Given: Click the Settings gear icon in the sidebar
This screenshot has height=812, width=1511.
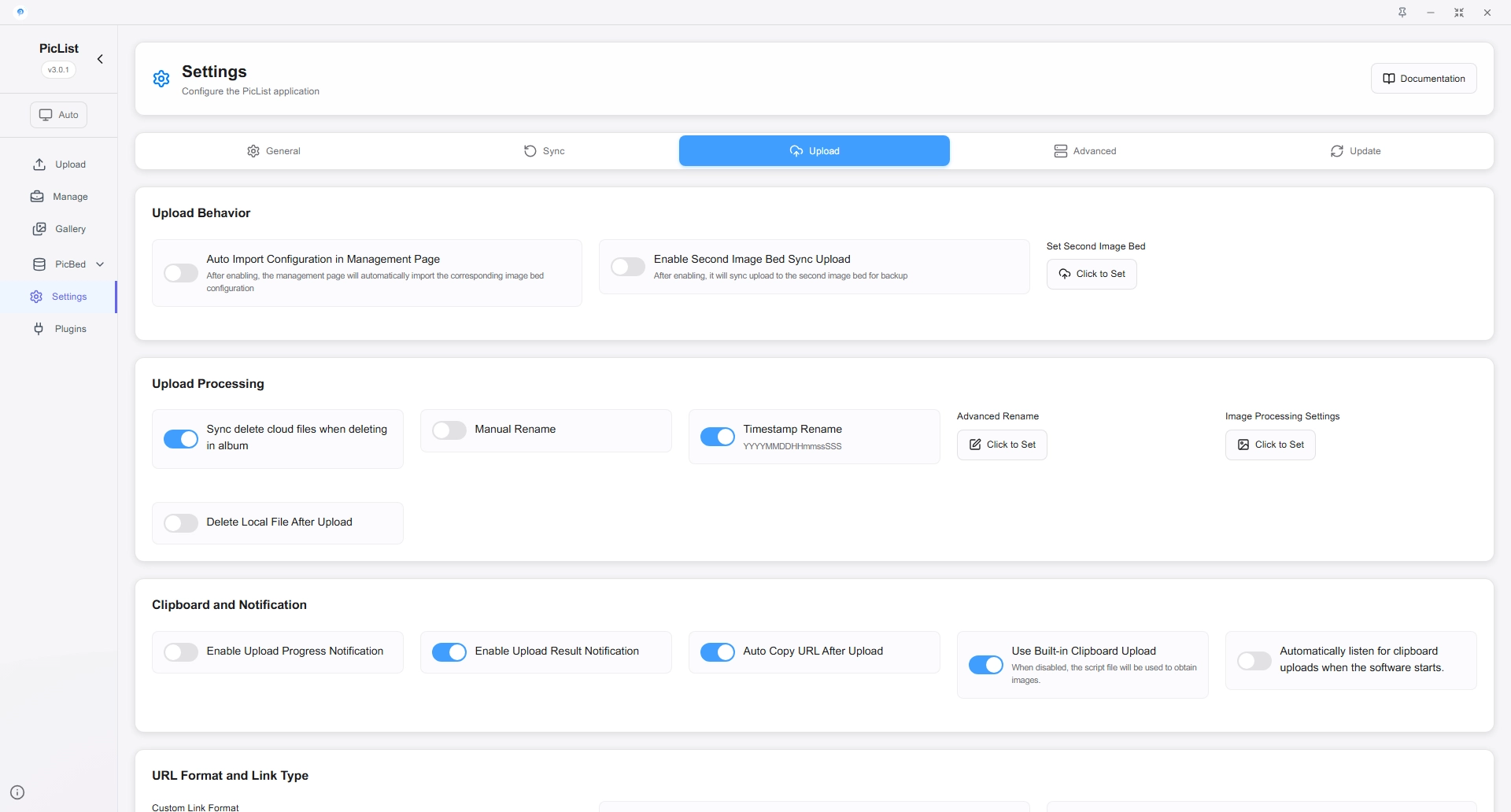Looking at the screenshot, I should (x=36, y=297).
